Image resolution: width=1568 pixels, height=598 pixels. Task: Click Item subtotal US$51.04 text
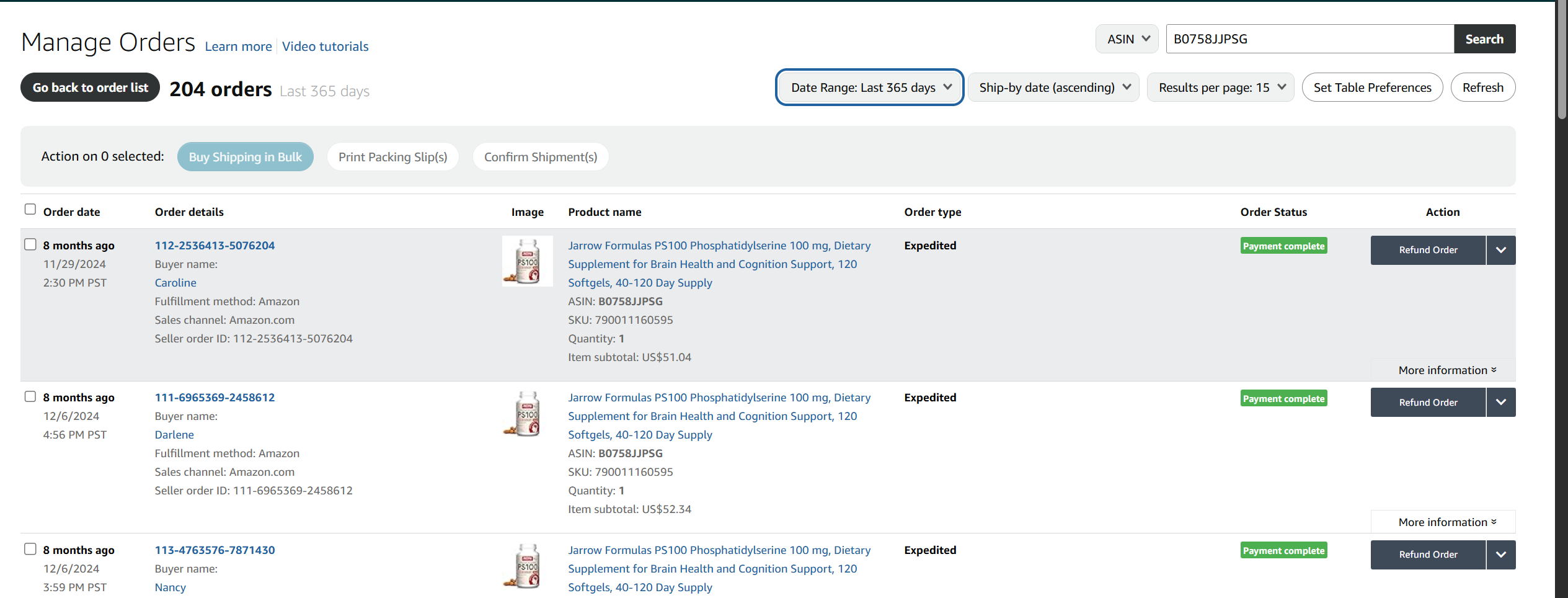pyautogui.click(x=629, y=357)
